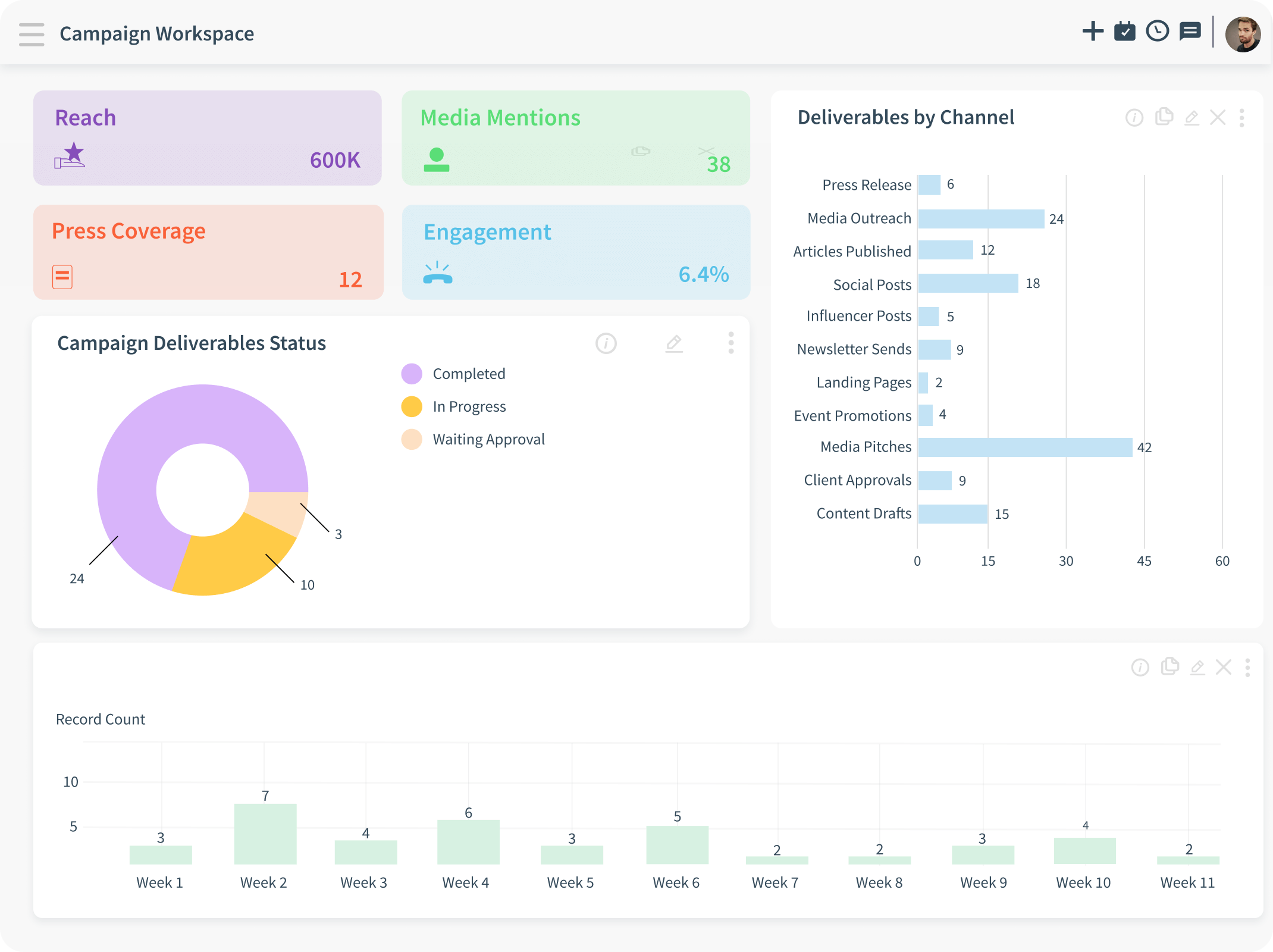The image size is (1273, 952).
Task: Click the clock history icon
Action: [1158, 31]
